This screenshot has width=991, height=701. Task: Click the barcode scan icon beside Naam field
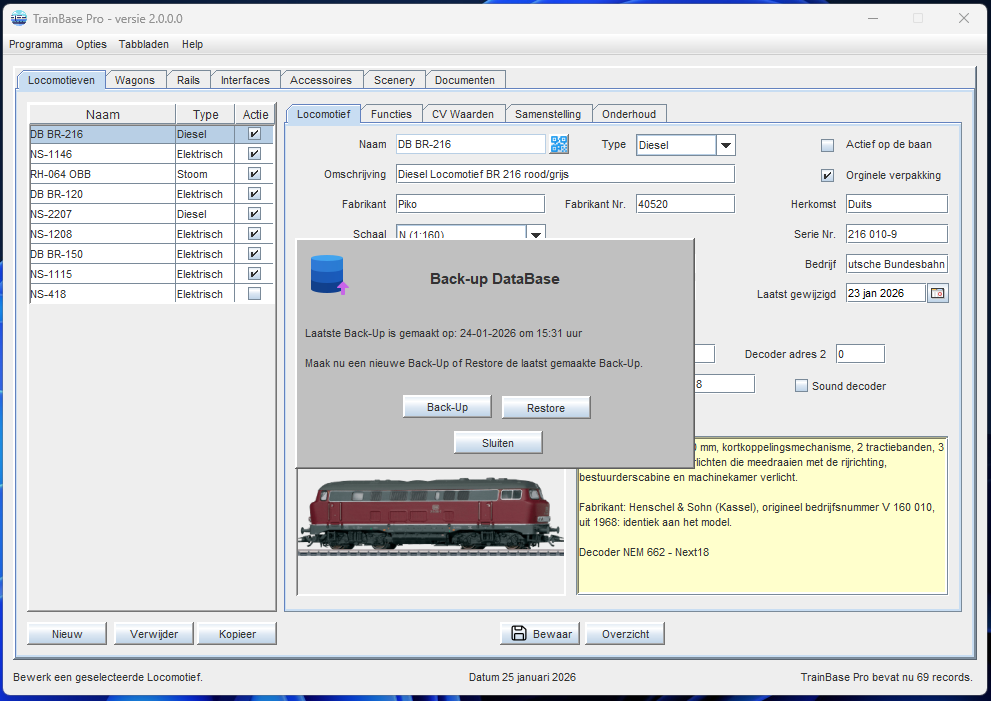[x=559, y=144]
